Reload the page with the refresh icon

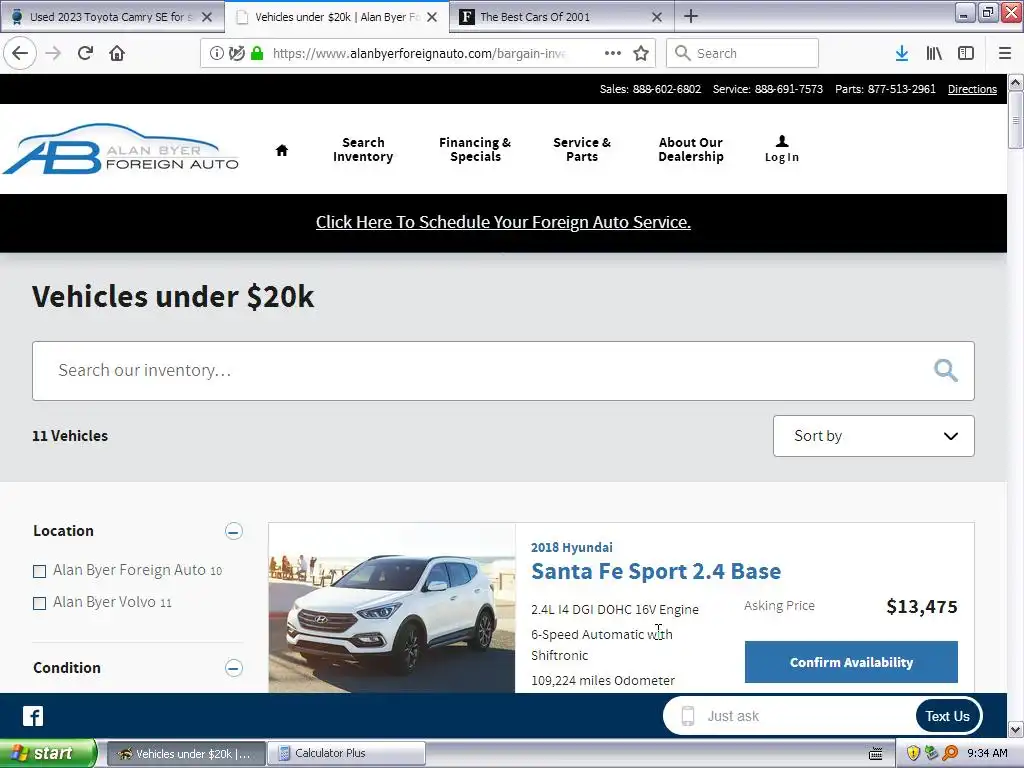pyautogui.click(x=85, y=53)
